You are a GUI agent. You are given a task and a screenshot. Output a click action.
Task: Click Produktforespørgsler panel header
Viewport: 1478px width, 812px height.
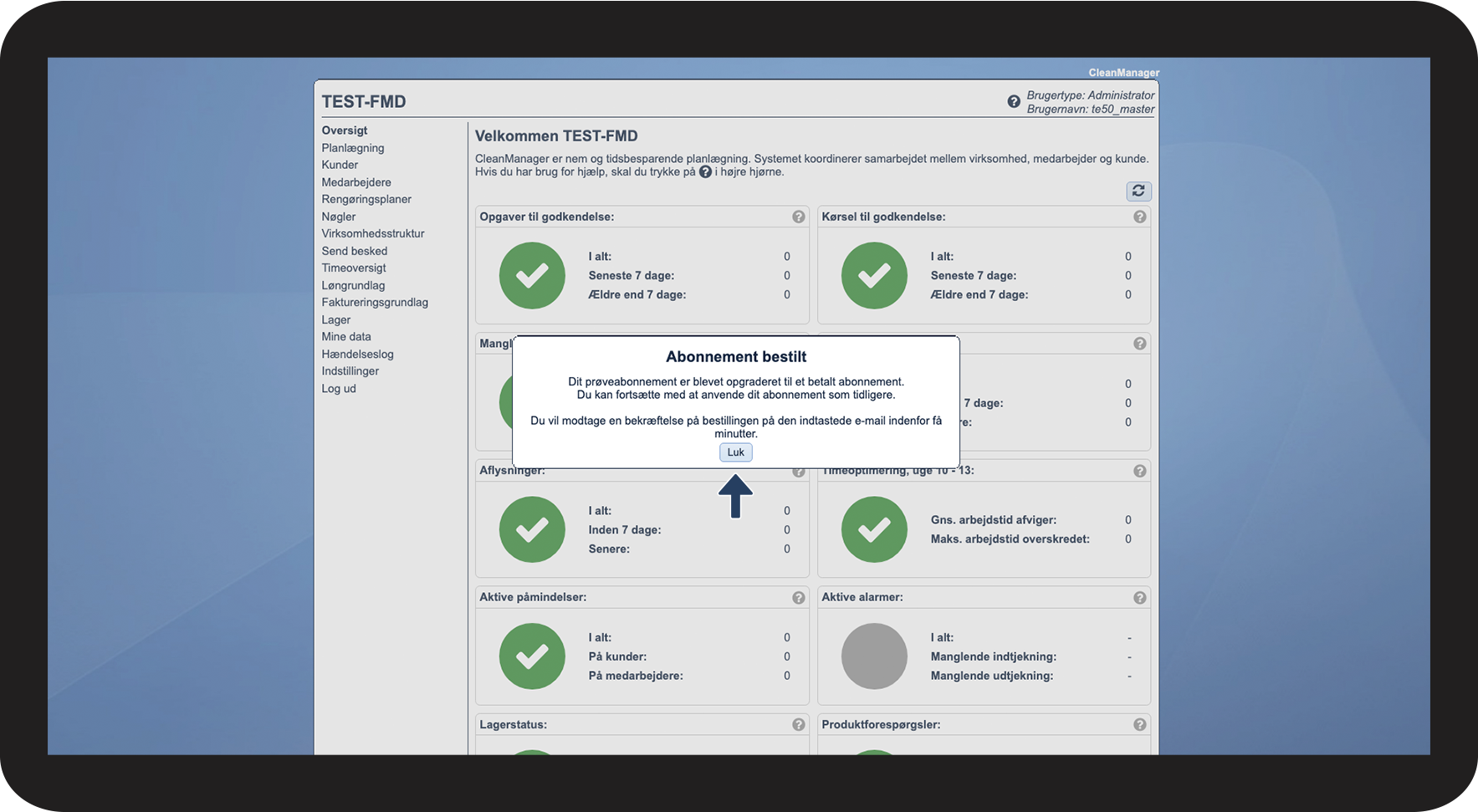pos(984,725)
